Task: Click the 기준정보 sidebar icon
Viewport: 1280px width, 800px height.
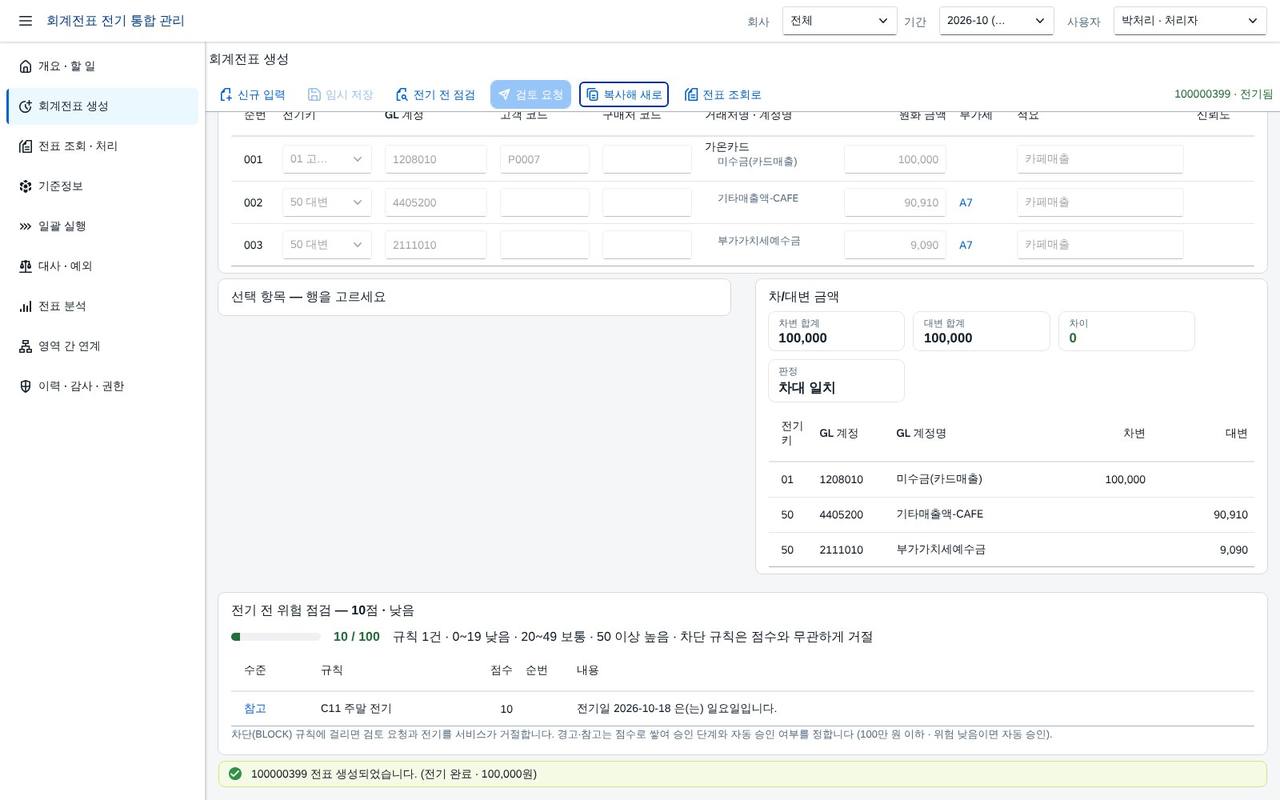Action: click(26, 186)
